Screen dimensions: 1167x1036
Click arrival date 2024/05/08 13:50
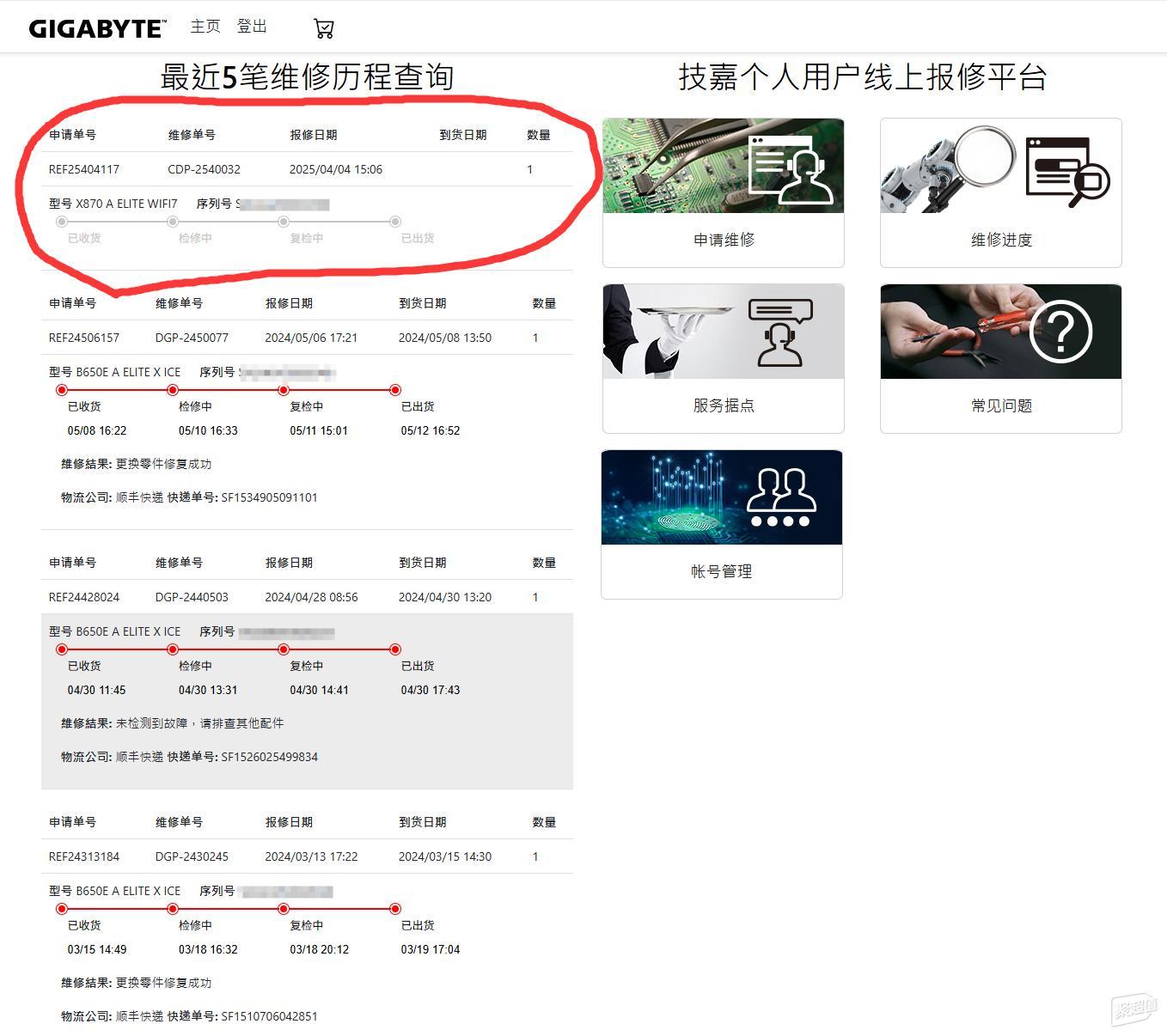[x=445, y=338]
